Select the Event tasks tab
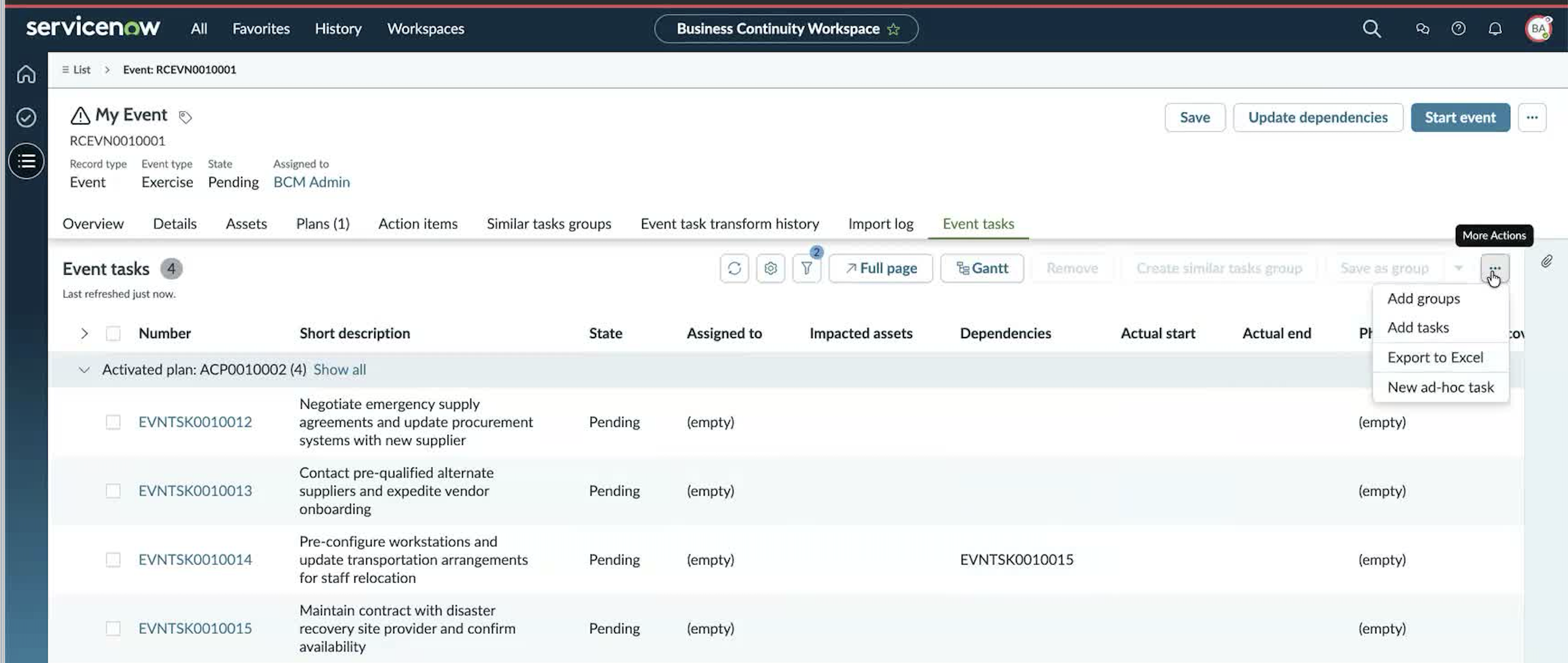The width and height of the screenshot is (1568, 663). tap(978, 224)
